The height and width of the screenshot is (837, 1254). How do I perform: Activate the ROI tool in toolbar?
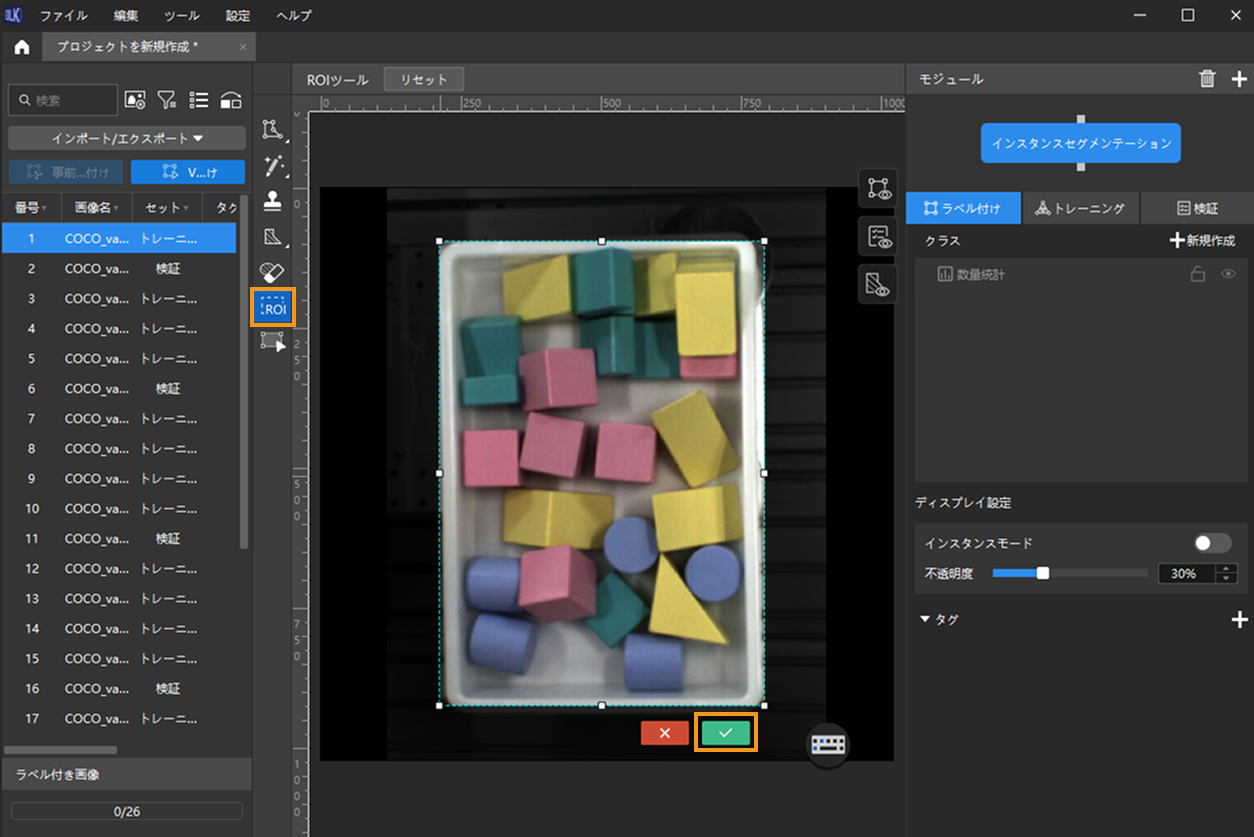pos(272,308)
